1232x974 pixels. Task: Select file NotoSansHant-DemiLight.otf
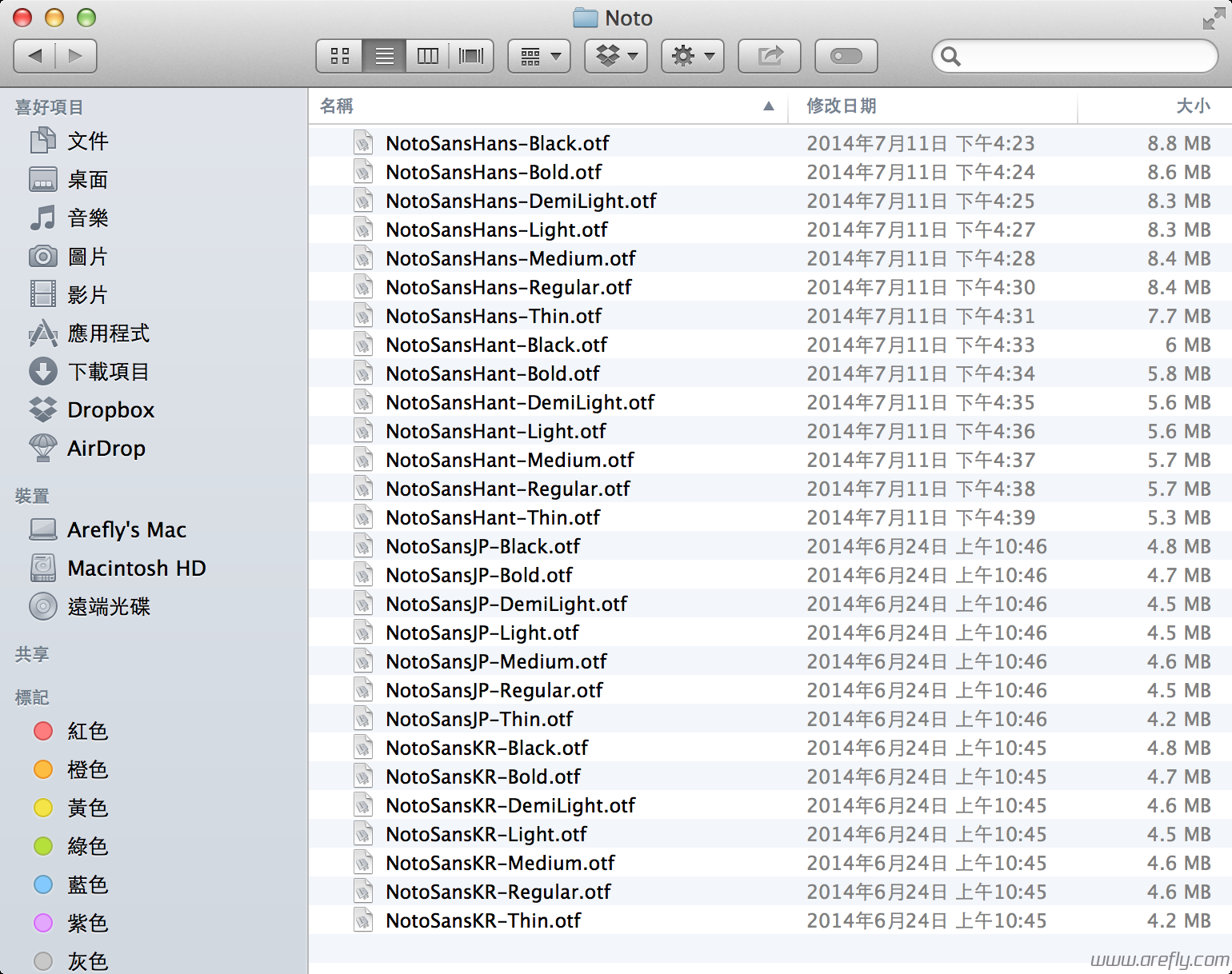pos(770,402)
